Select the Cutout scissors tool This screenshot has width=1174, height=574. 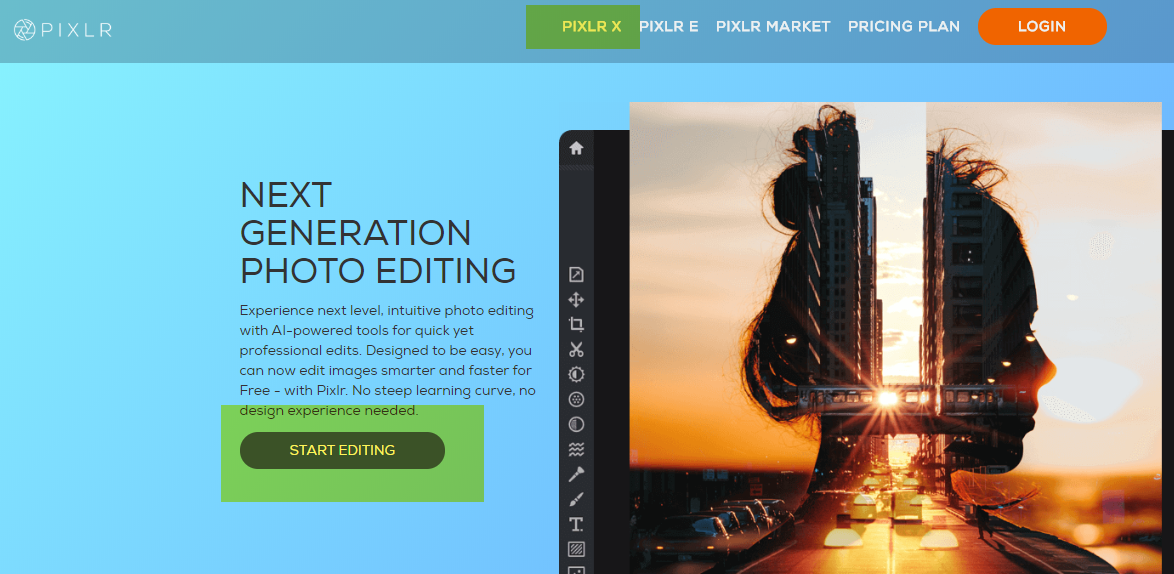click(x=576, y=350)
